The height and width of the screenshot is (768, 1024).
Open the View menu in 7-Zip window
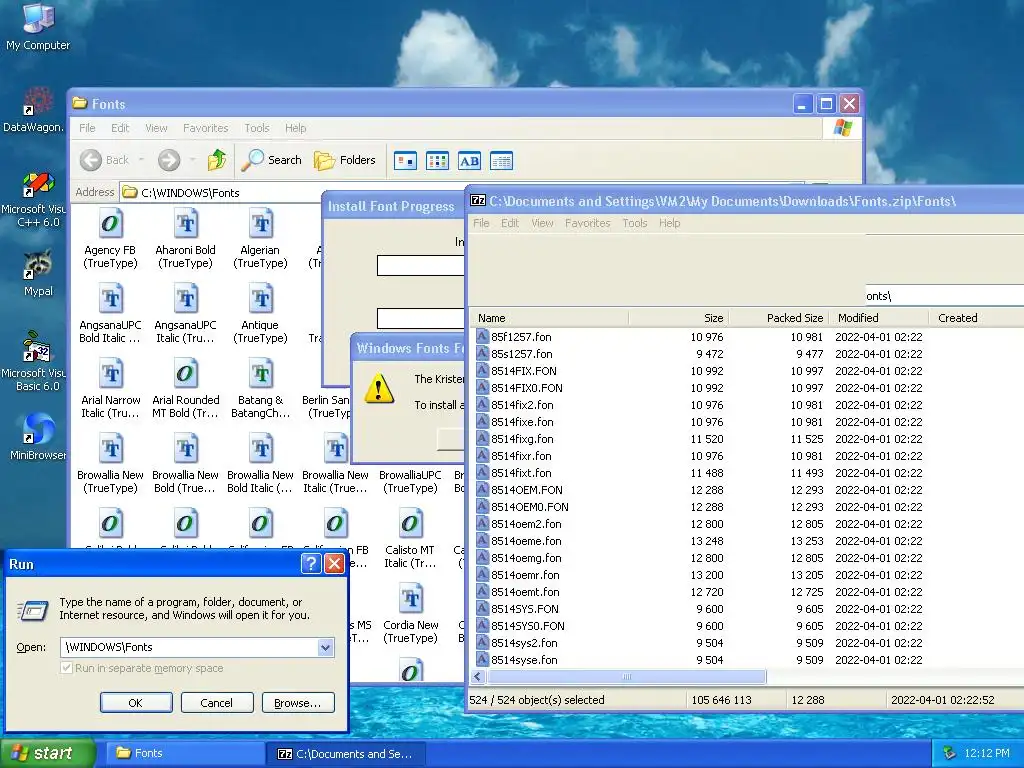pyautogui.click(x=542, y=223)
